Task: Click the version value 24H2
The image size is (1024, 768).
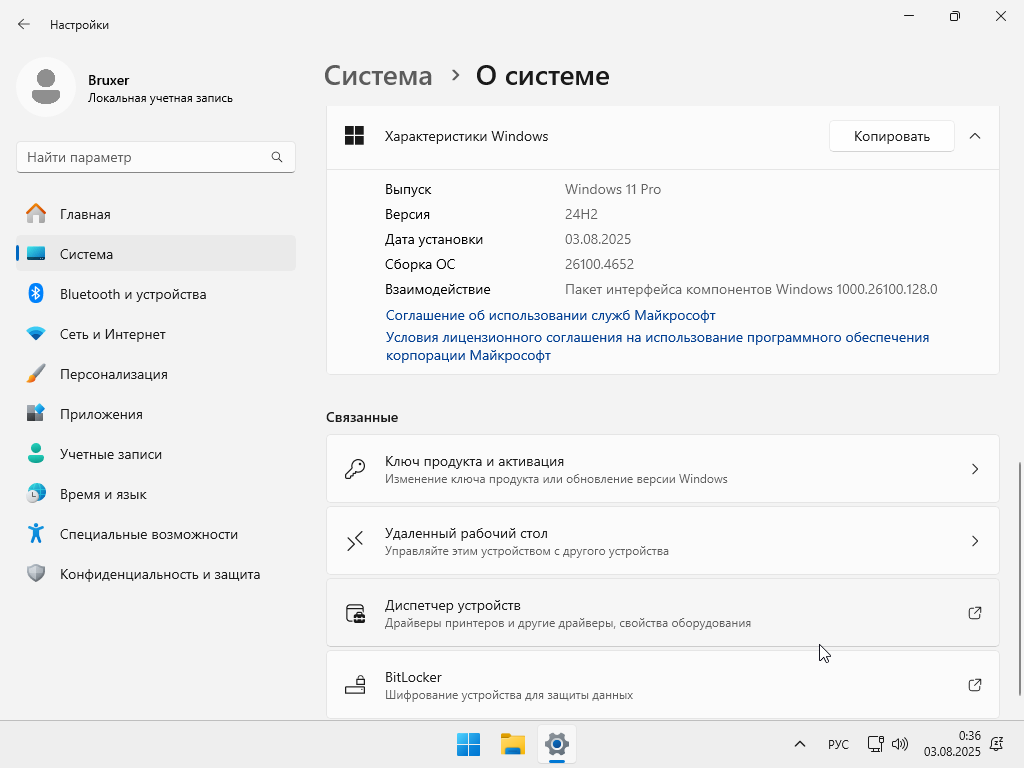Action: (581, 214)
